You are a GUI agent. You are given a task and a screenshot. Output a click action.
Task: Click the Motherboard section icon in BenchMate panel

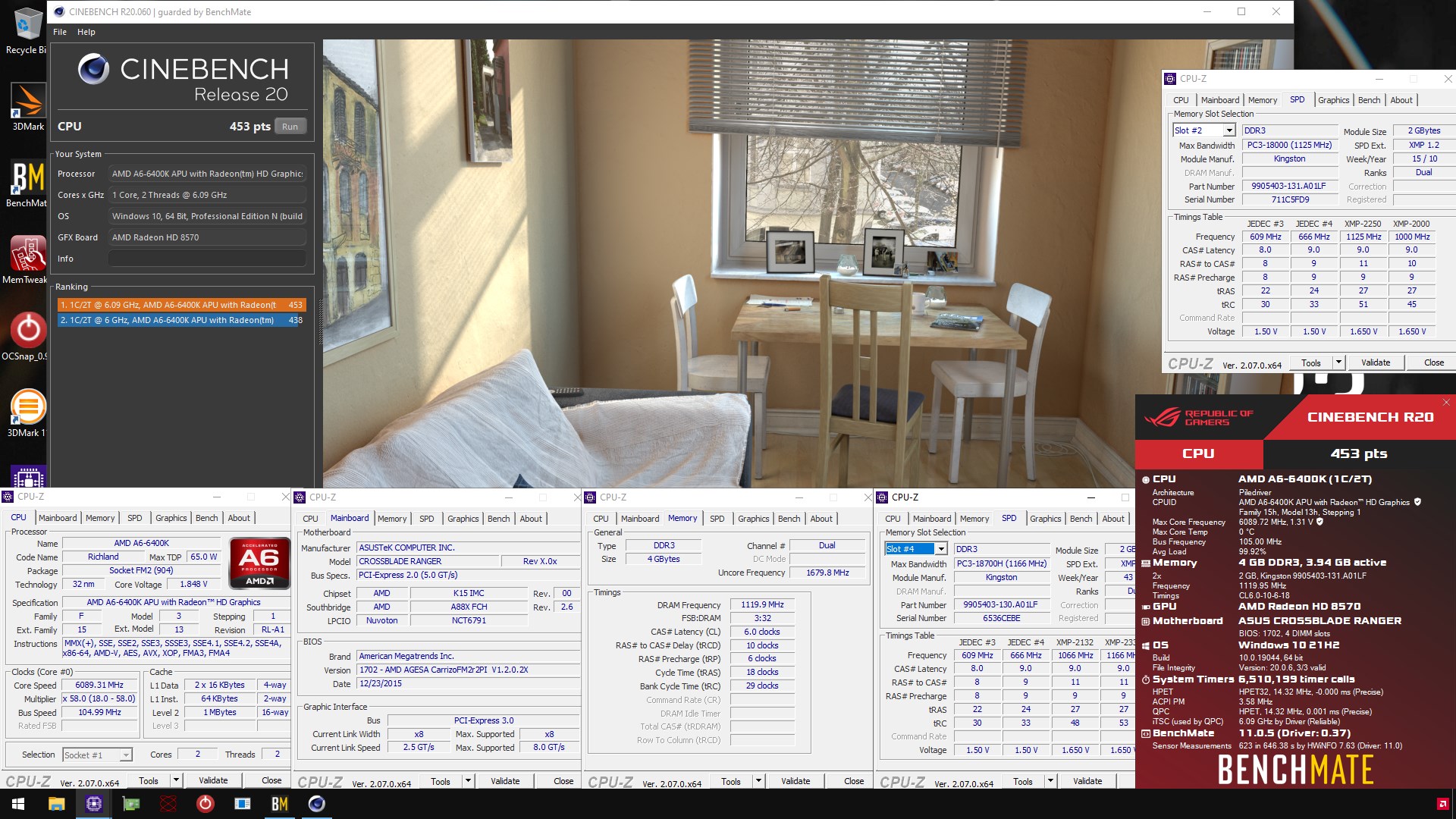(x=1146, y=621)
